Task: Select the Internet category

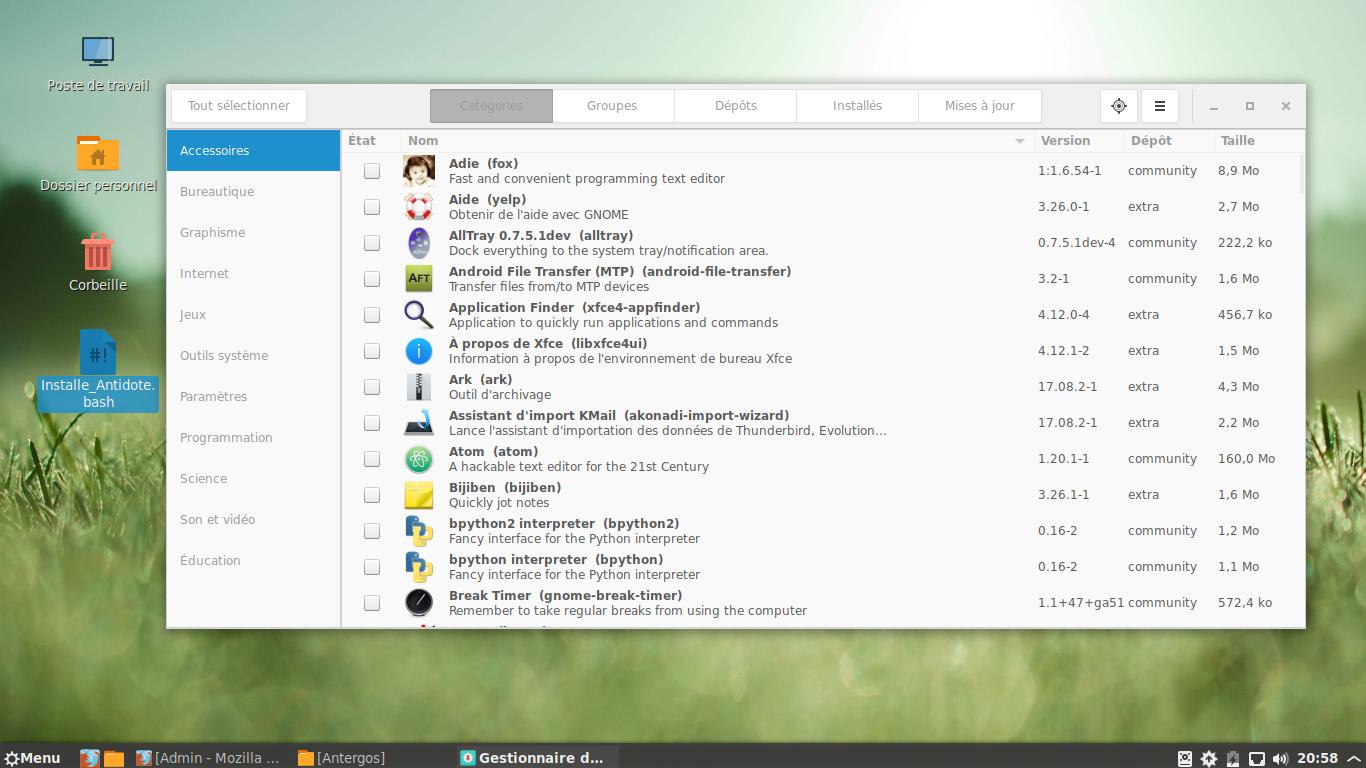Action: pos(253,273)
